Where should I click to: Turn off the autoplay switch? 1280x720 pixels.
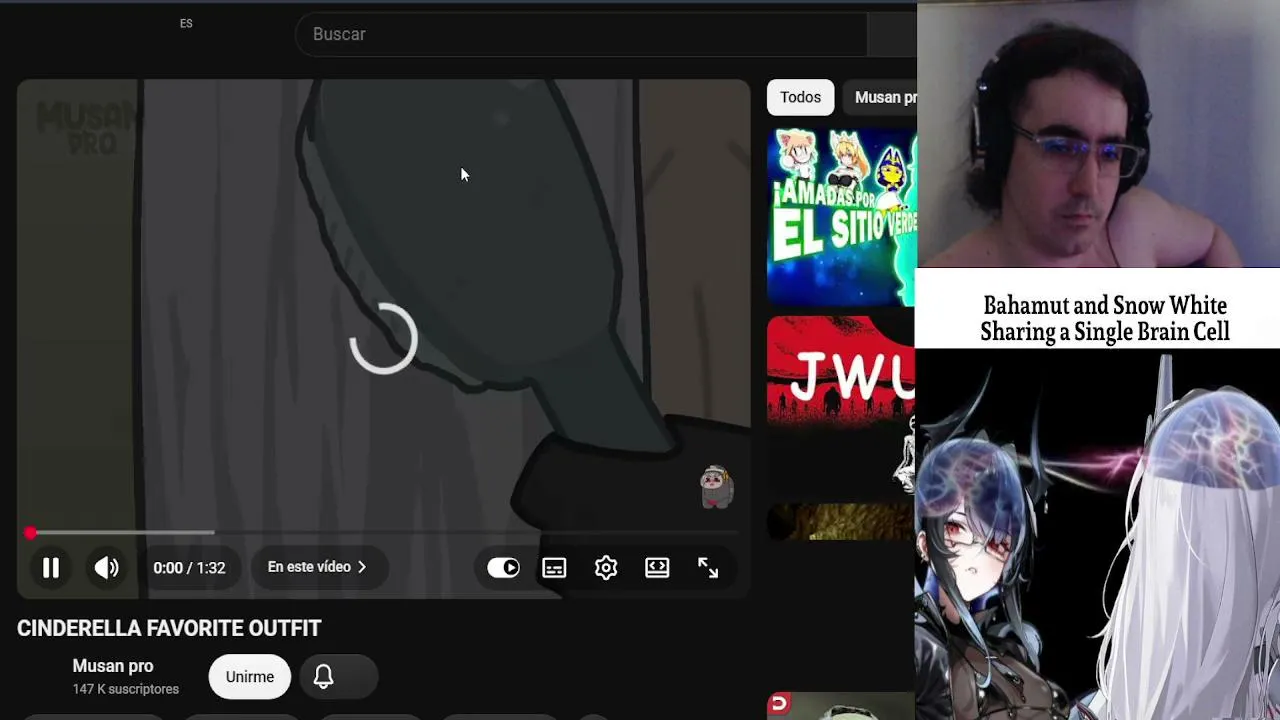pyautogui.click(x=503, y=568)
